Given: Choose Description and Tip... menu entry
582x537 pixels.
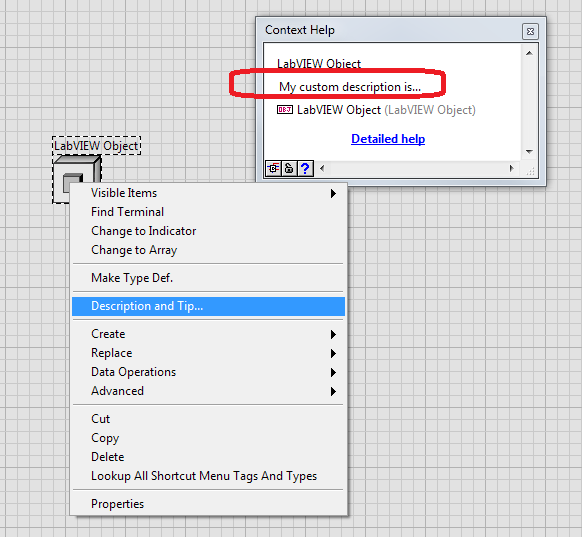Looking at the screenshot, I should [x=208, y=306].
